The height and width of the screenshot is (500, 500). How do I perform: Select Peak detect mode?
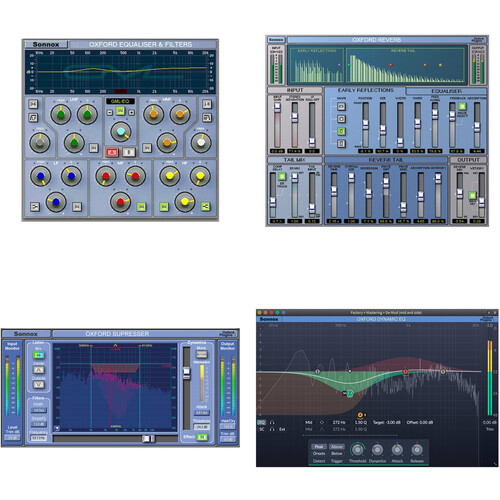[x=319, y=447]
